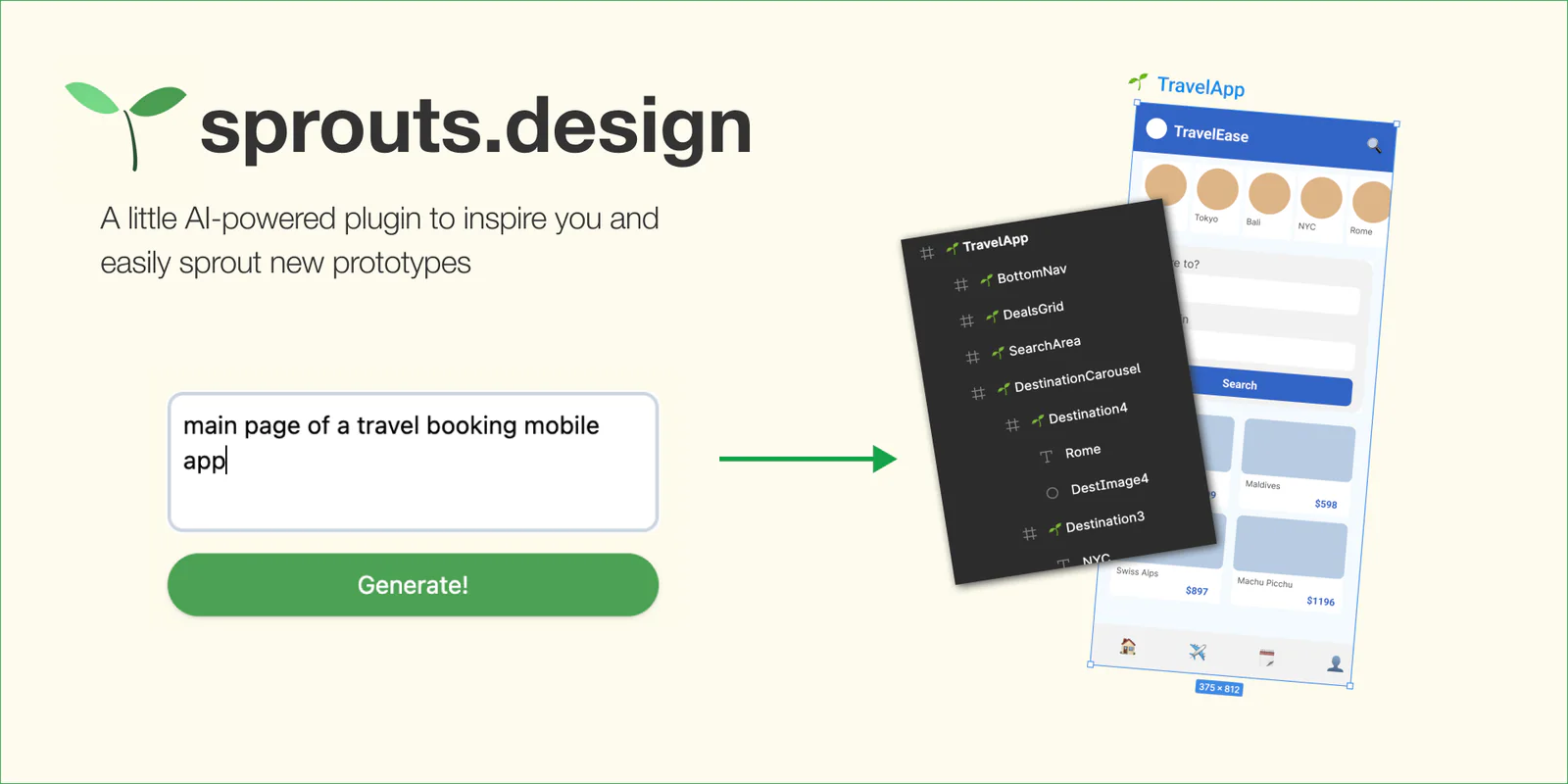Viewport: 1568px width, 784px height.
Task: Click the $1196 Machu Picchu price
Action: coord(1320,601)
